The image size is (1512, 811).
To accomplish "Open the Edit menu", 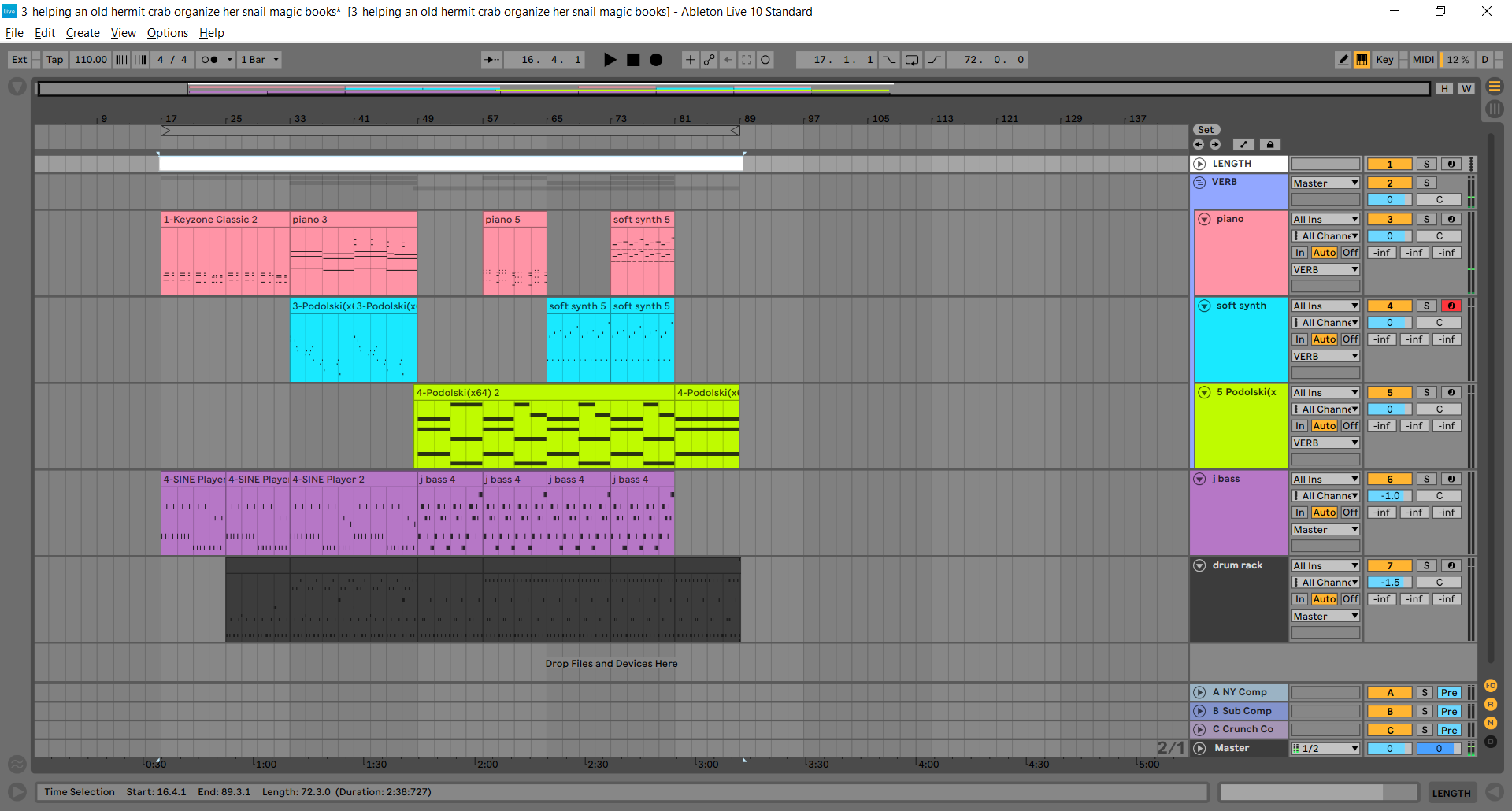I will [45, 33].
